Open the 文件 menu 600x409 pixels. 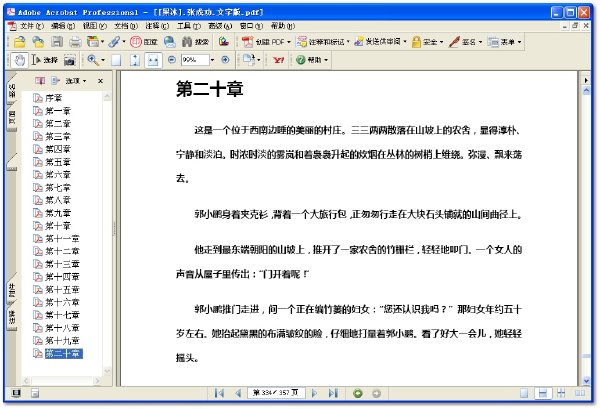(31, 26)
